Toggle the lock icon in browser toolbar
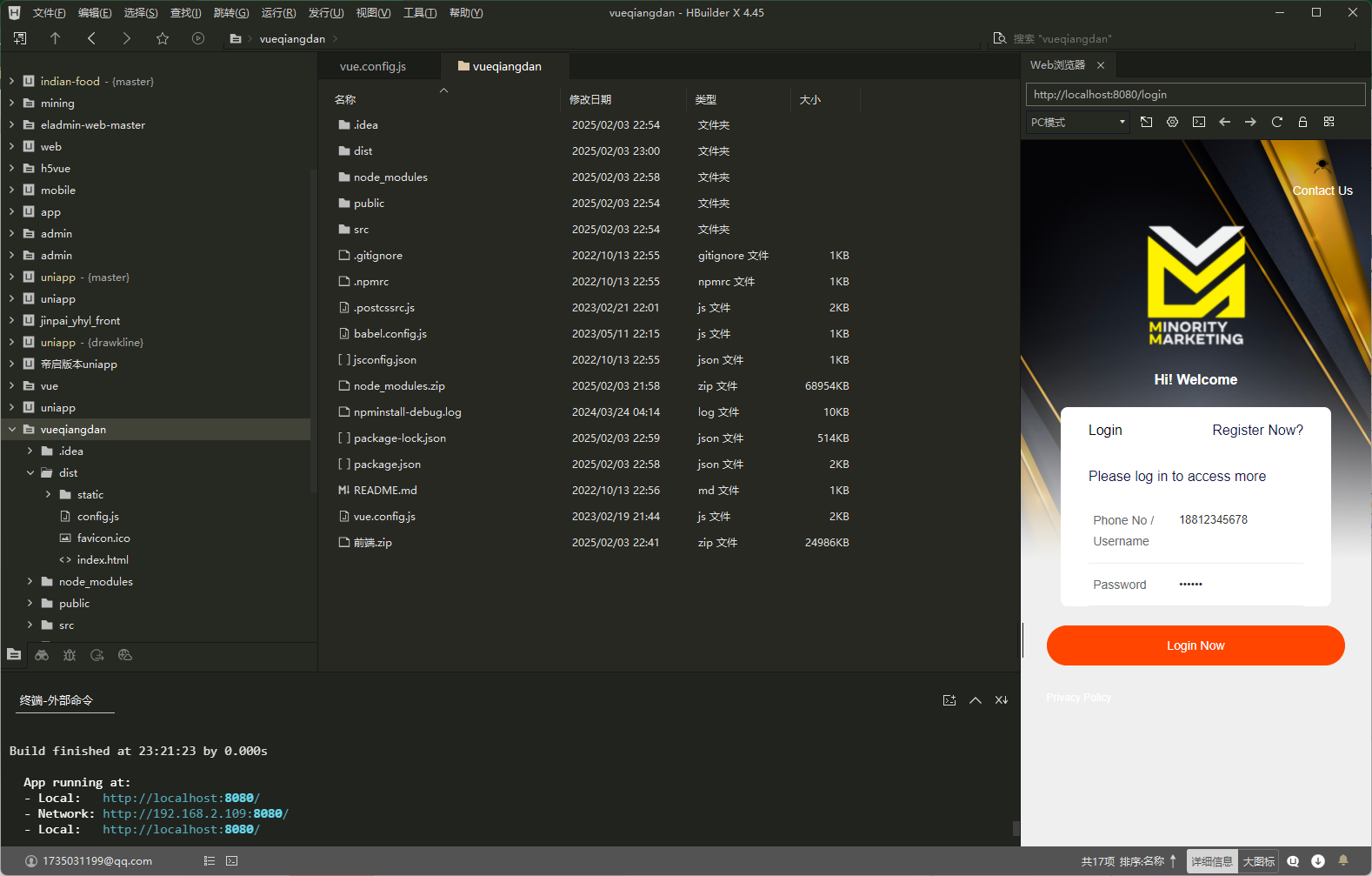The image size is (1372, 876). tap(1302, 122)
